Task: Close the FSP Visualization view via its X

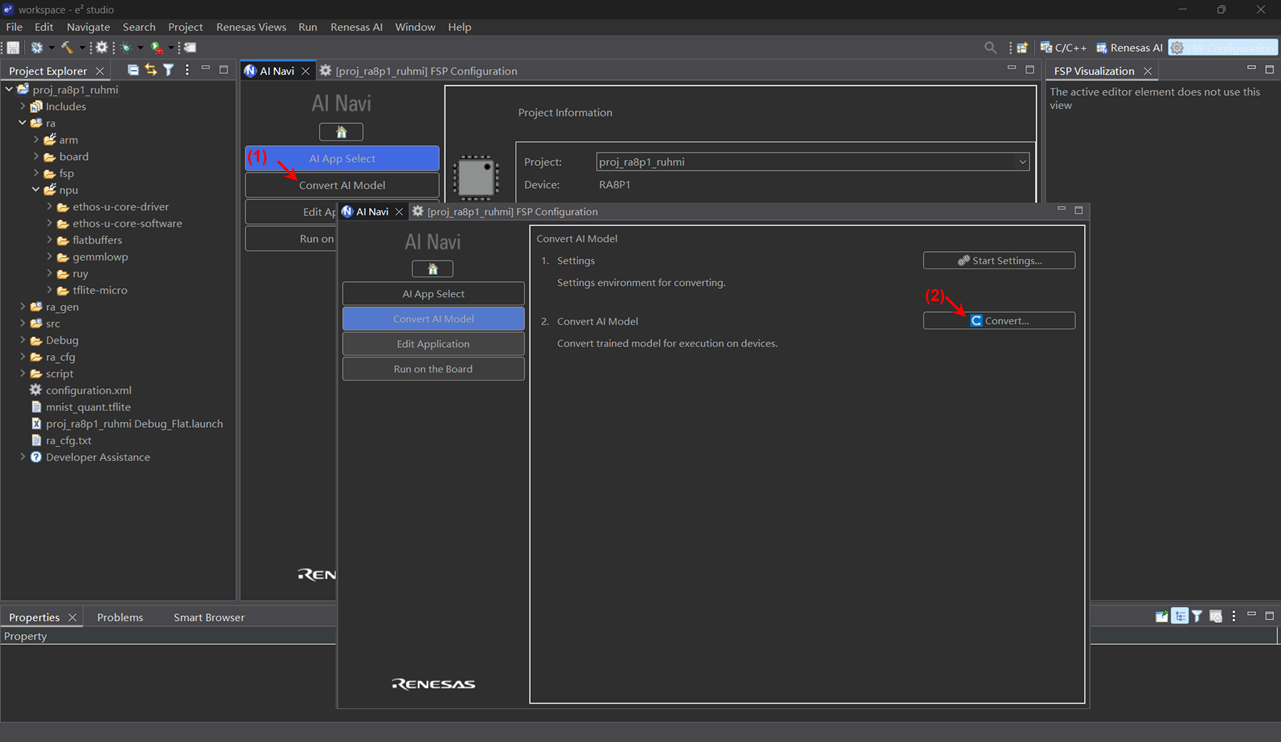Action: 1148,71
